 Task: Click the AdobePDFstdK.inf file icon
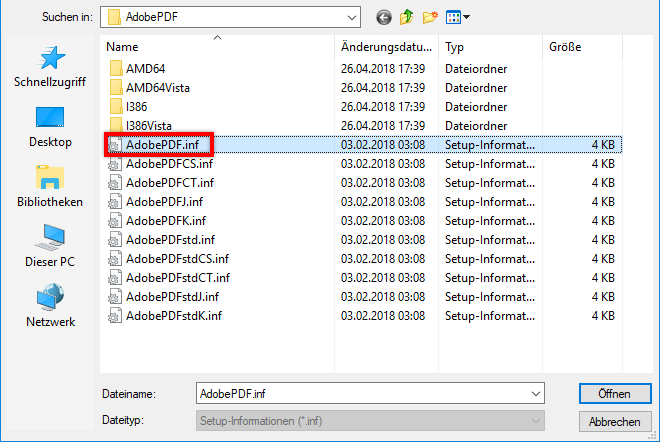click(x=114, y=316)
